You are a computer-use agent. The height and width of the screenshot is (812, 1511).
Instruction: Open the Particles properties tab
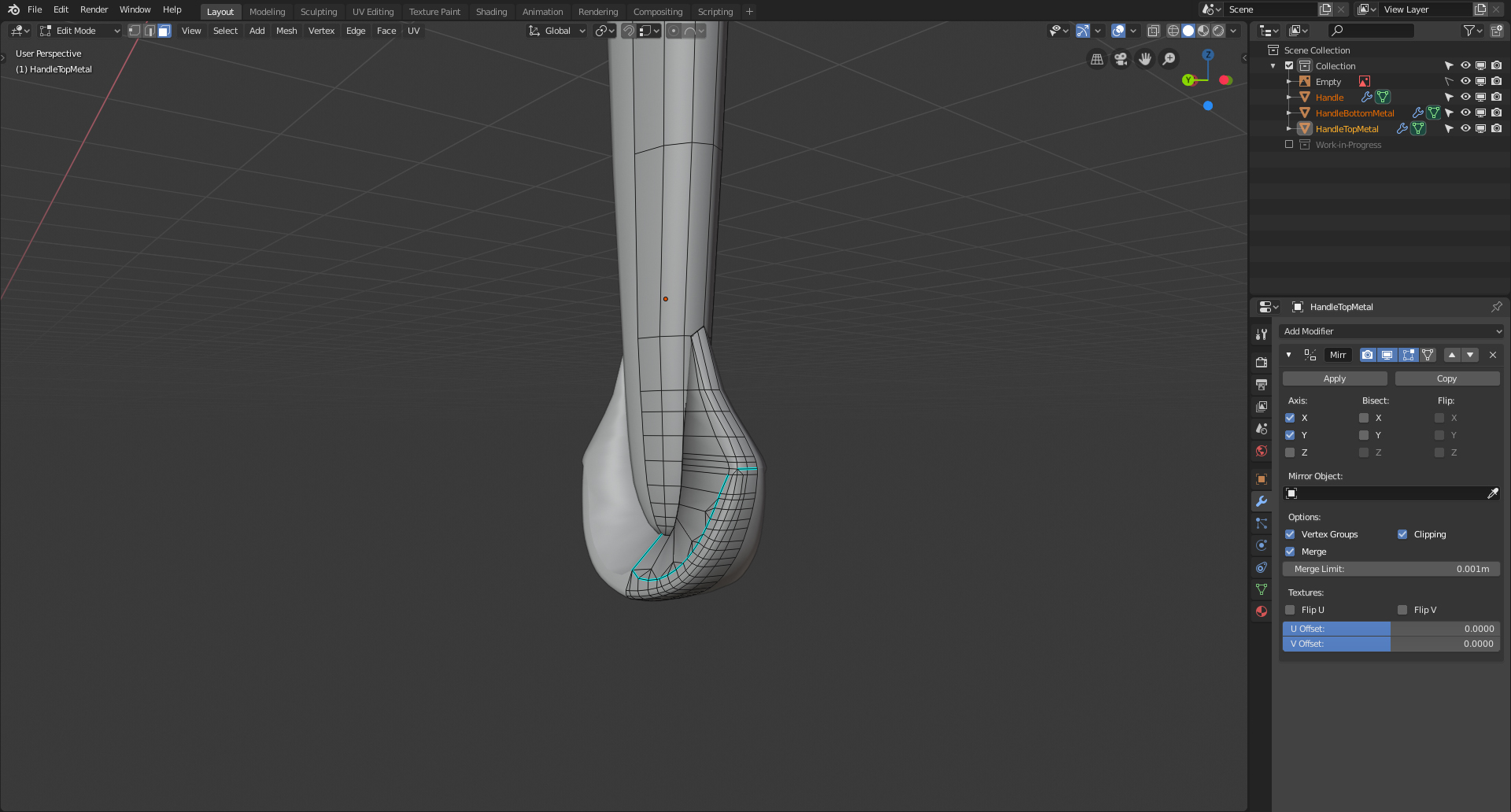1262,522
